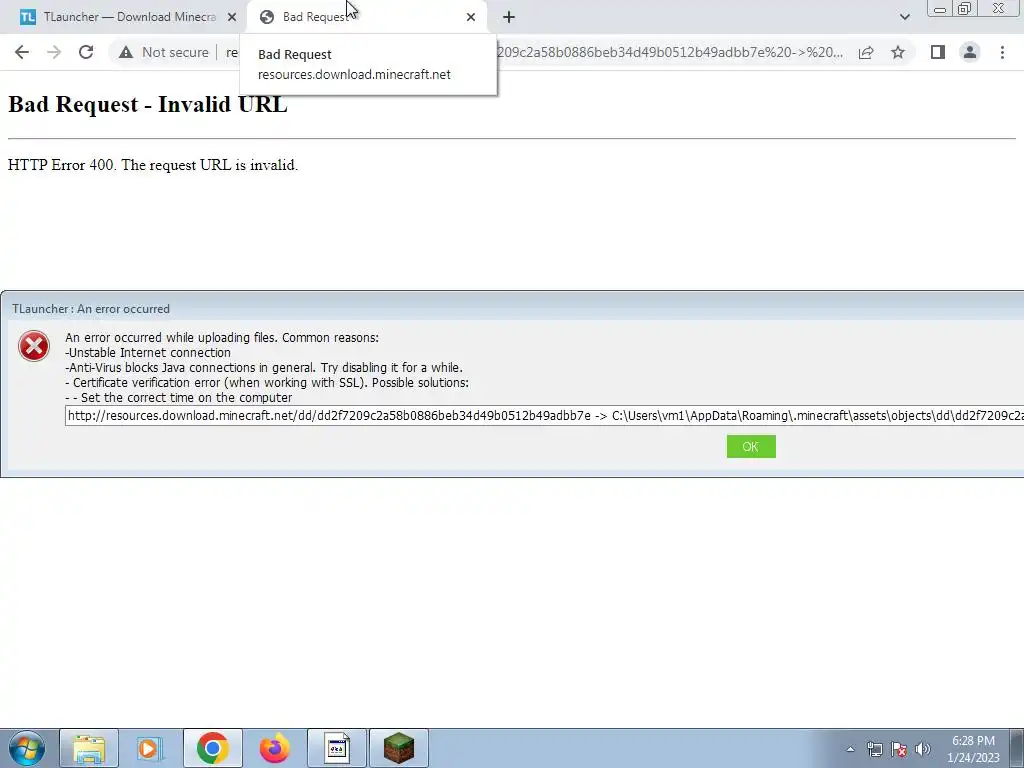Image resolution: width=1024 pixels, height=768 pixels.
Task: Reload the Bad Request page
Action: (x=86, y=52)
